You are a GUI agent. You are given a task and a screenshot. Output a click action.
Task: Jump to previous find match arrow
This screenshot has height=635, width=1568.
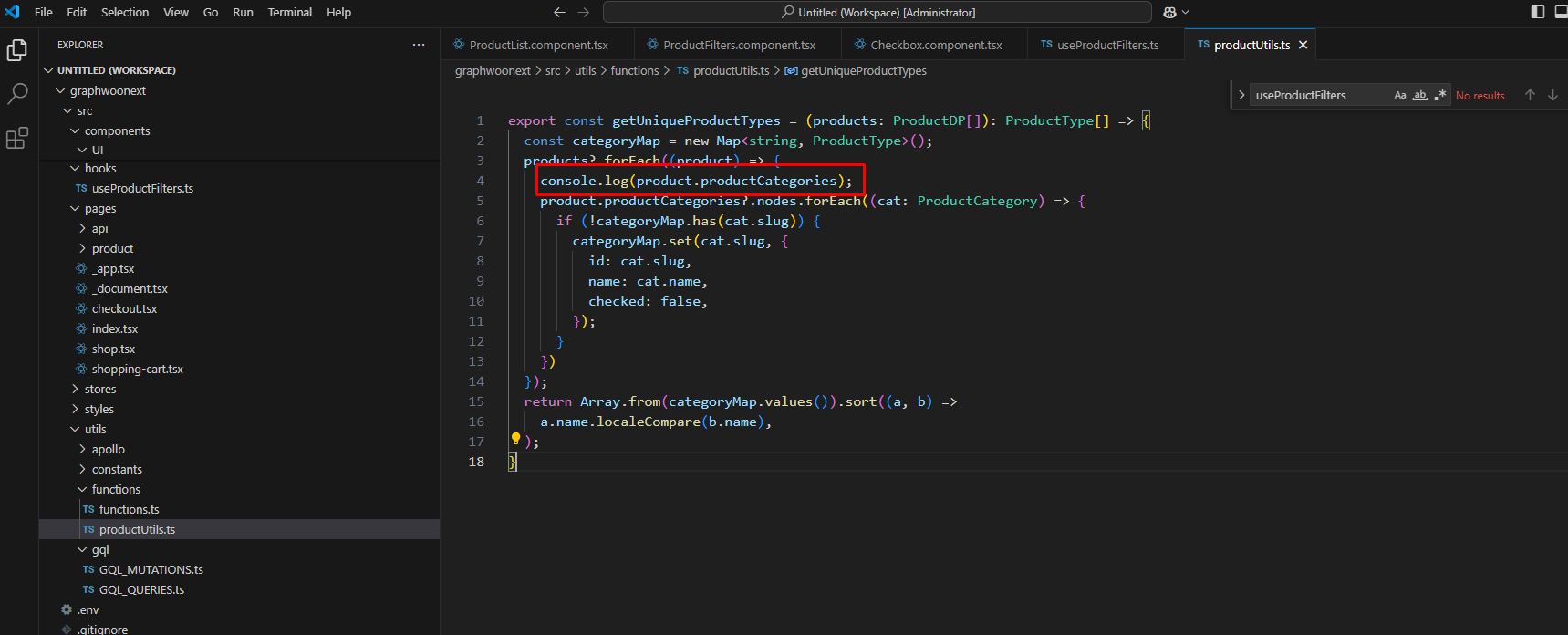pos(1530,95)
